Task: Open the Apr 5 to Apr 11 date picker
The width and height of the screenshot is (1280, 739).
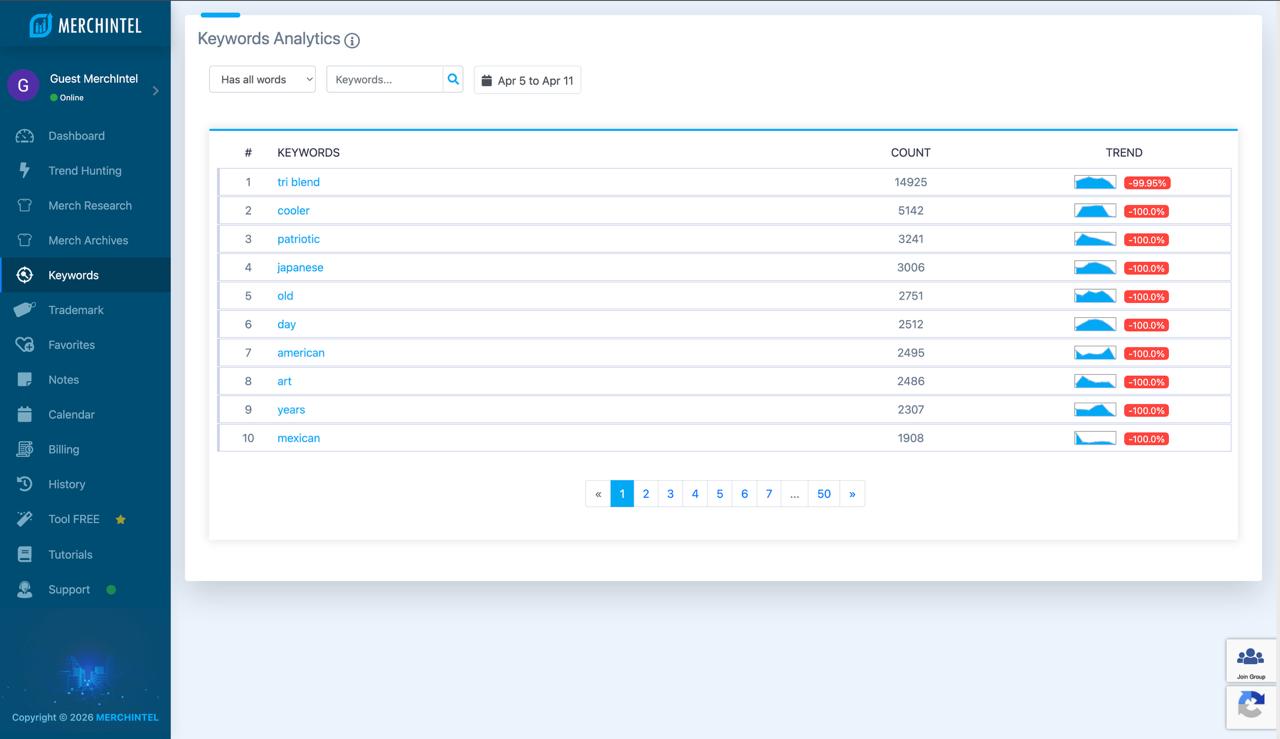Action: click(527, 80)
